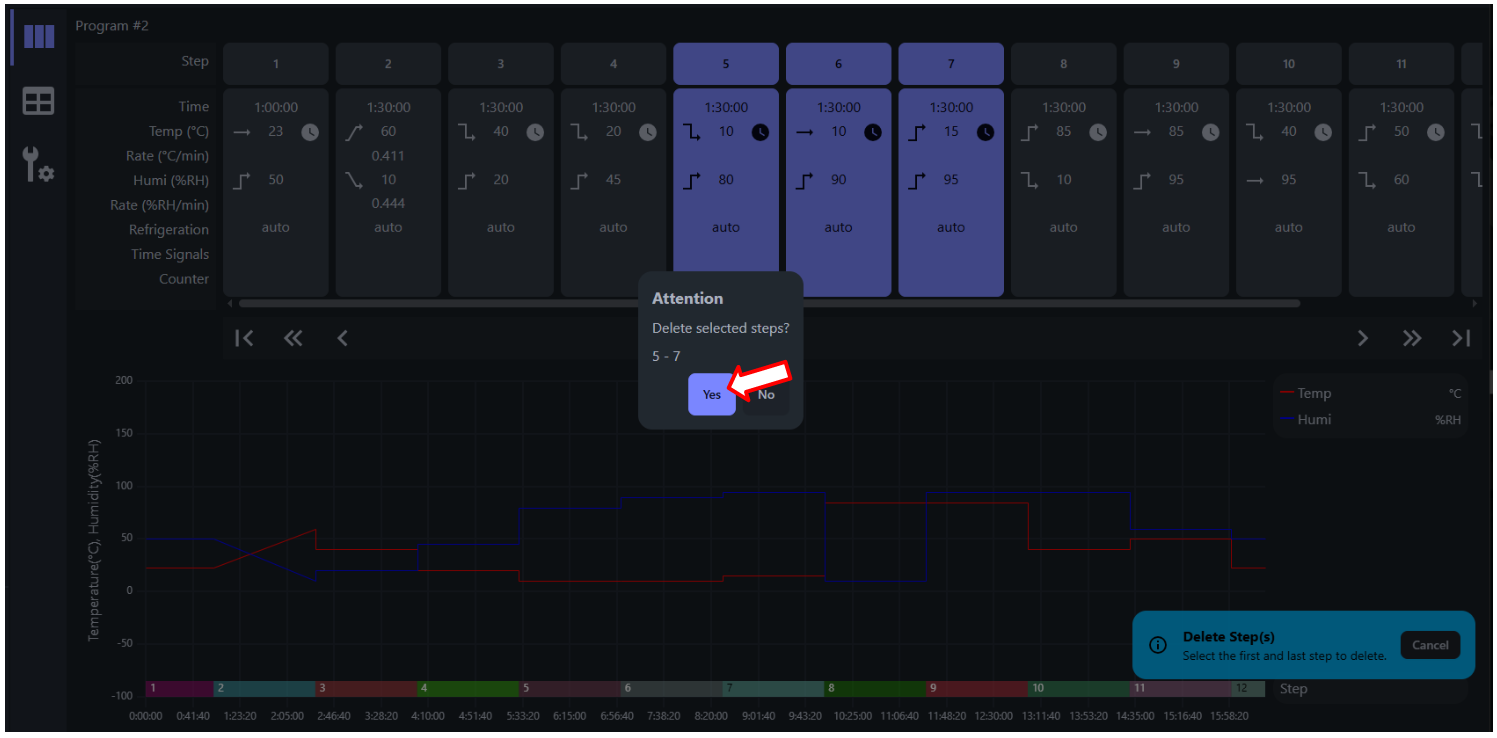Viewport: 1497px width, 738px height.
Task: Select step 10 header
Action: pyautogui.click(x=1288, y=63)
